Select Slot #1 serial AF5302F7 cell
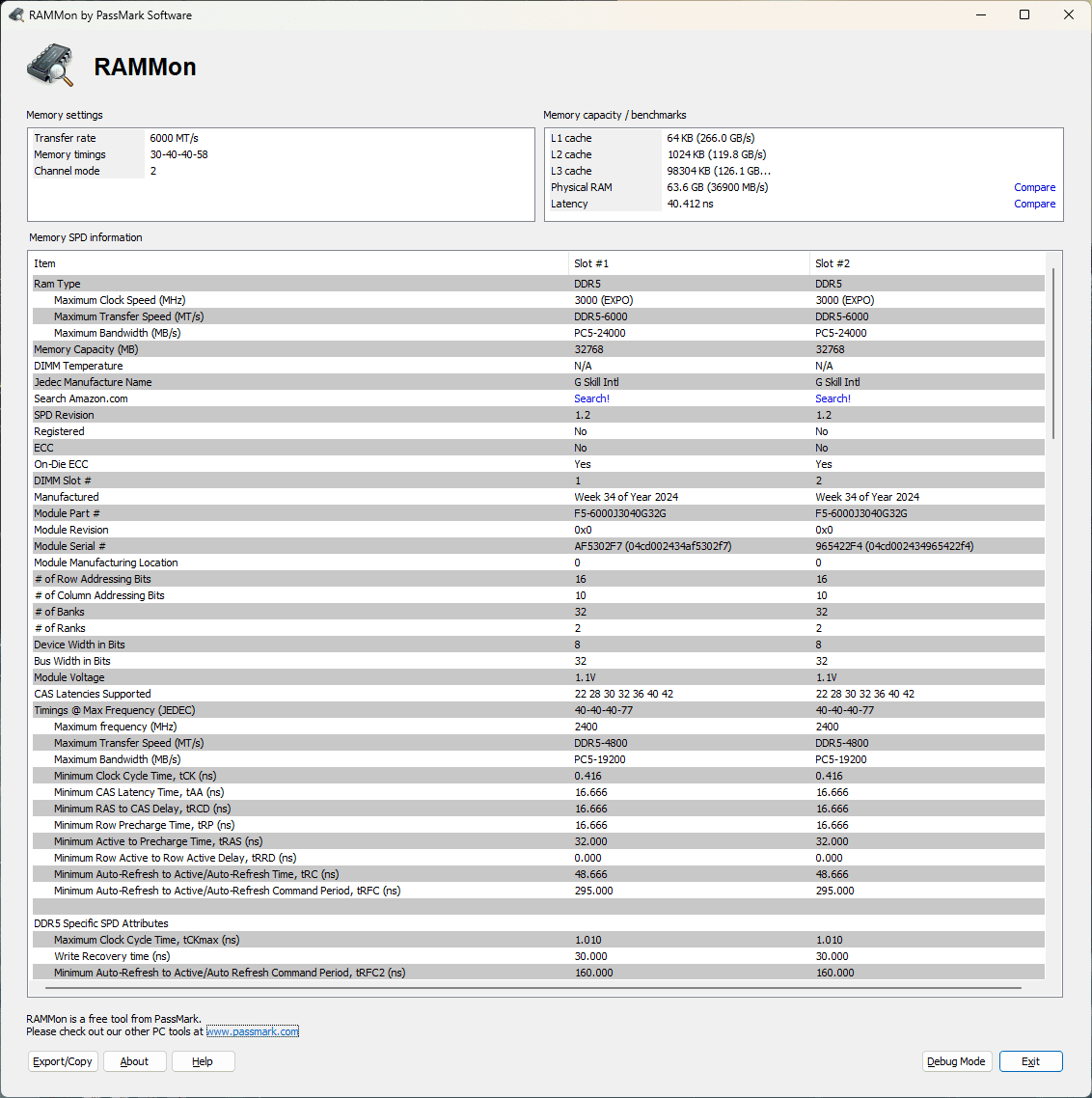 coord(652,546)
